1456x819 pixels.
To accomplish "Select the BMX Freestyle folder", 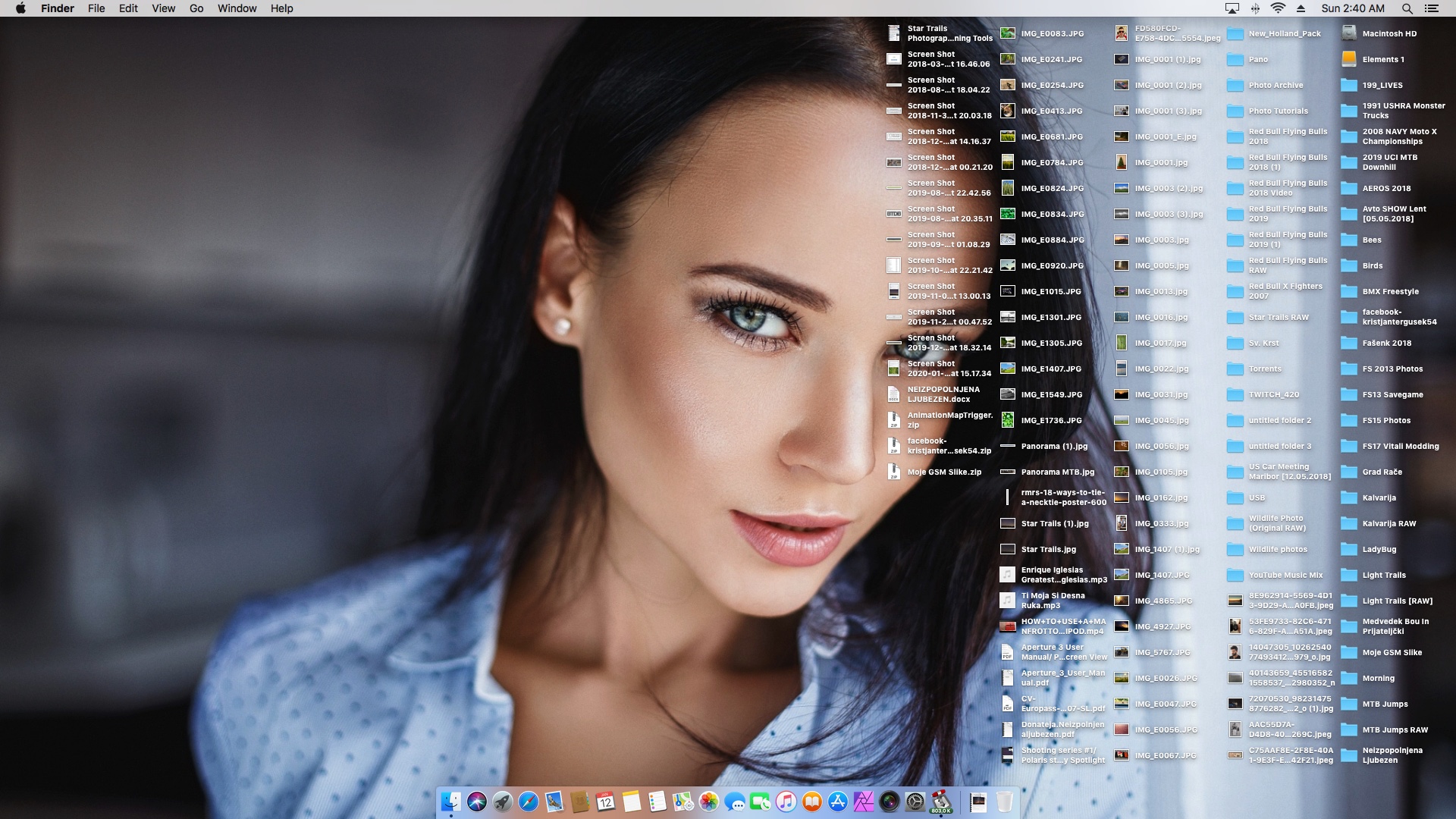I will [x=1379, y=291].
